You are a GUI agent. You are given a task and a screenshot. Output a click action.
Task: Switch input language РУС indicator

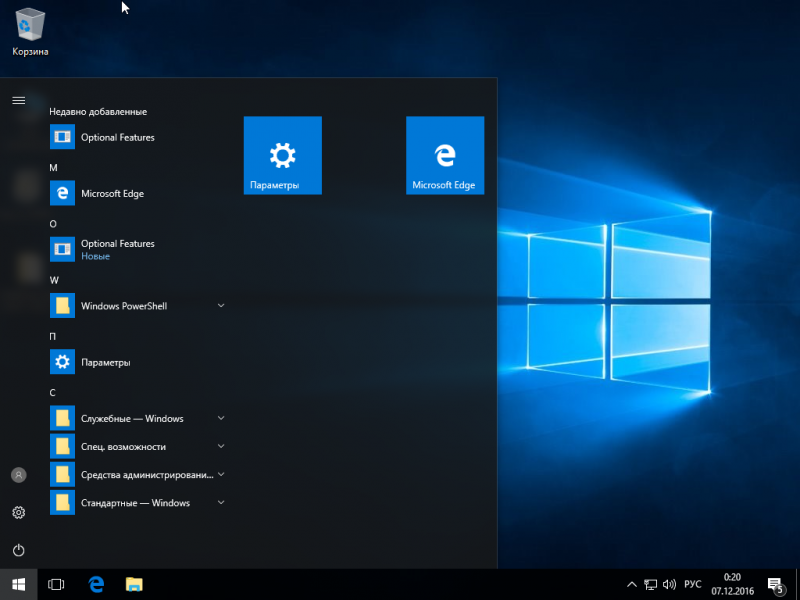[692, 584]
